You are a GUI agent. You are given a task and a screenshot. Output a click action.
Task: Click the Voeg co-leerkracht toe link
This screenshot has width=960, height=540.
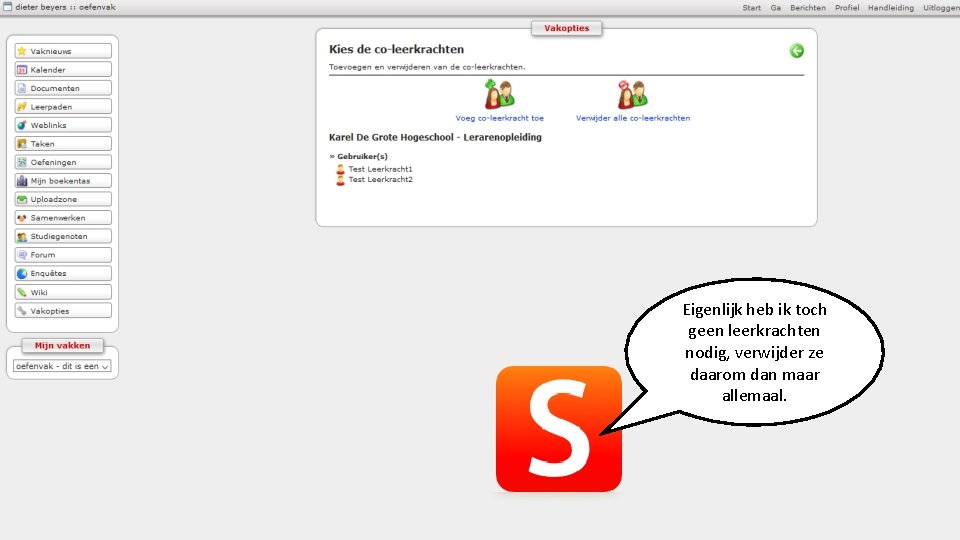pos(500,118)
